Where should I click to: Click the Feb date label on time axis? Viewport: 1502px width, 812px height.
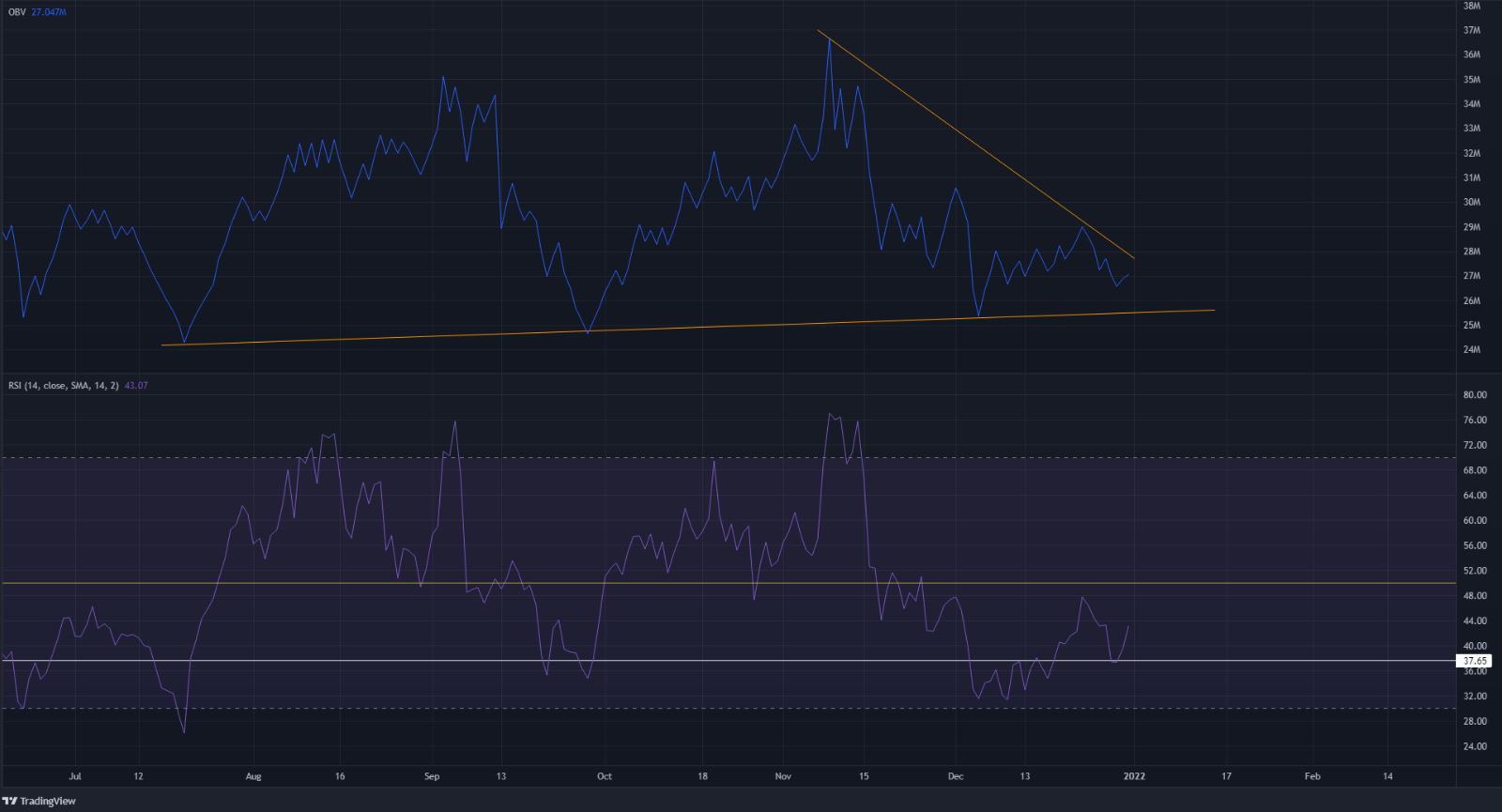click(x=1312, y=776)
